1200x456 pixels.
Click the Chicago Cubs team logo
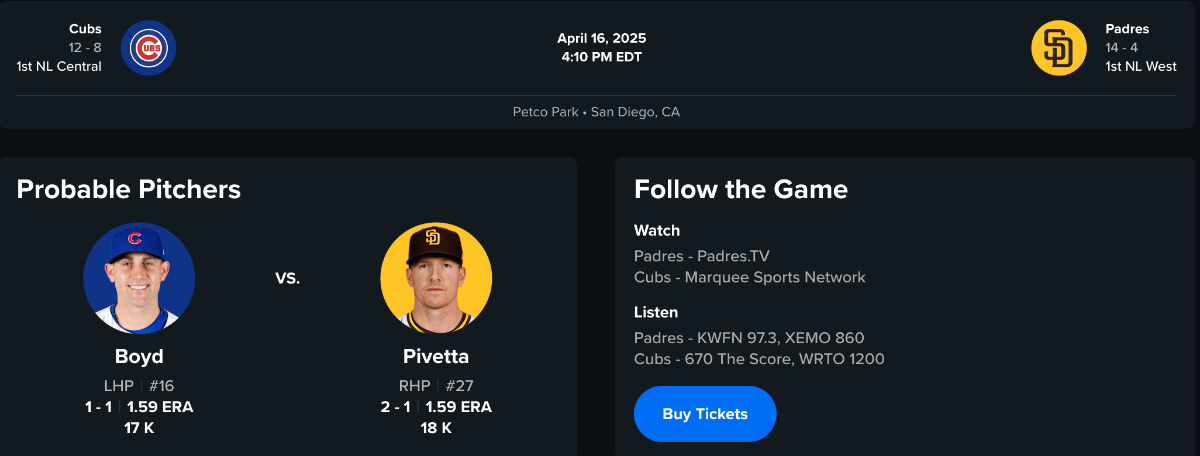coord(149,48)
